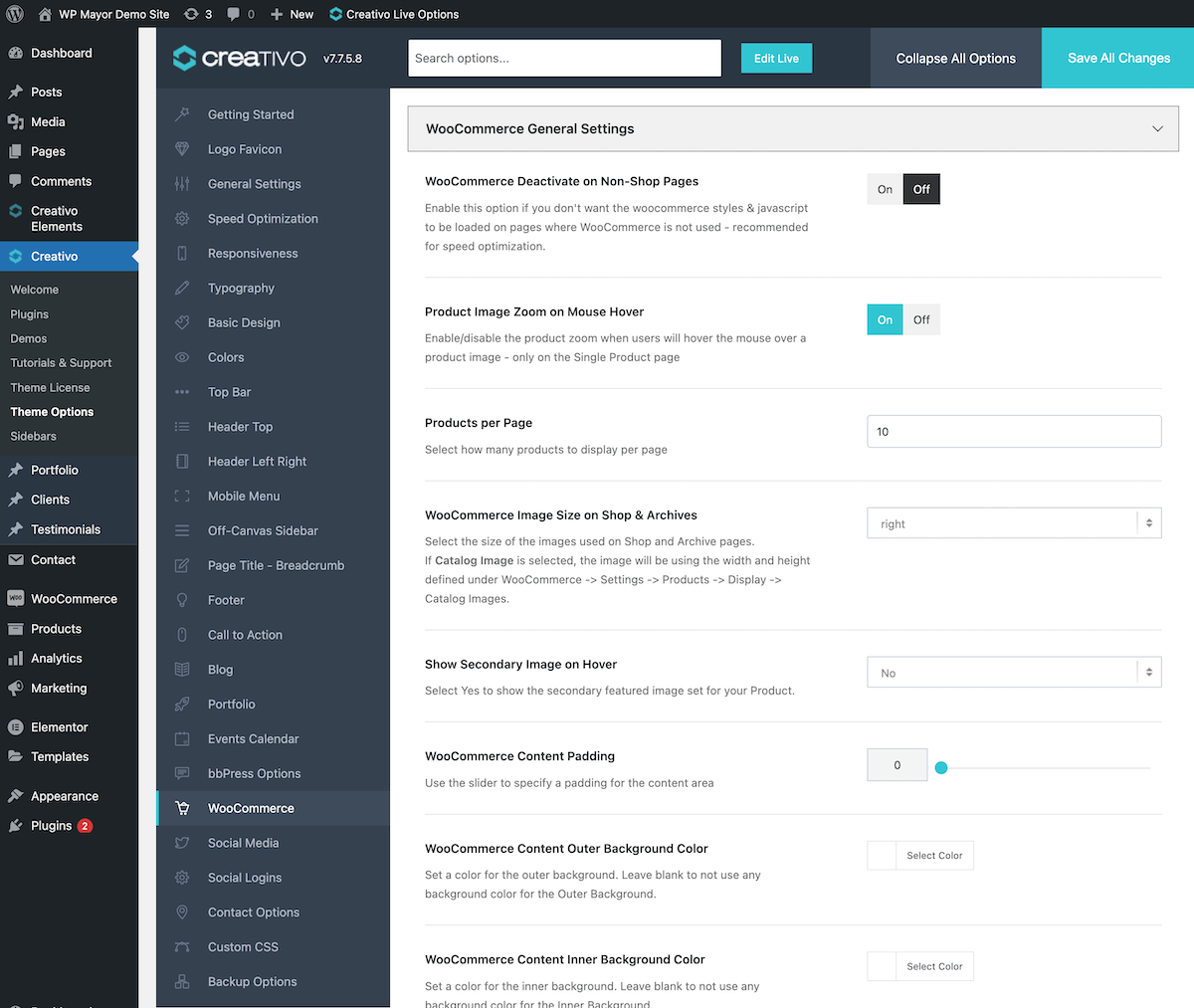
Task: Open the Show Secondary Image on Hover dropdown
Action: pos(1014,673)
